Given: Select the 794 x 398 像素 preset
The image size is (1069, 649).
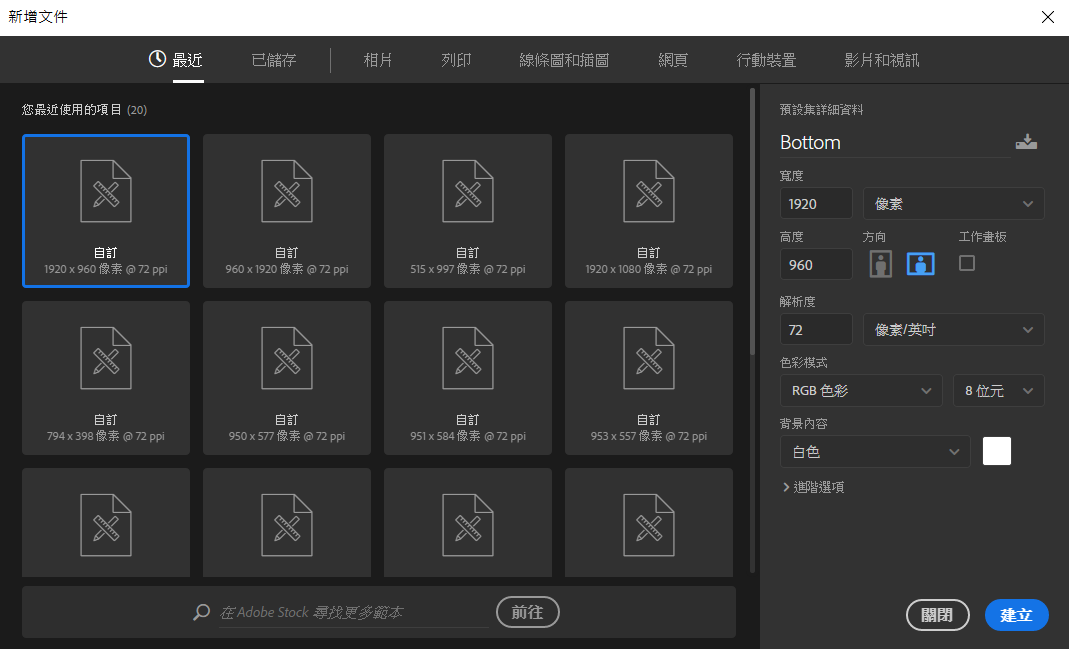Looking at the screenshot, I should [x=106, y=378].
